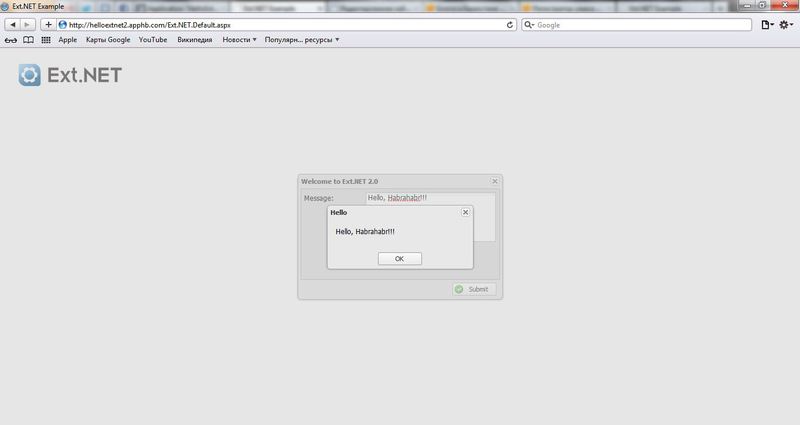Click the Hello, Habrahabr!!! dialog text

point(365,232)
